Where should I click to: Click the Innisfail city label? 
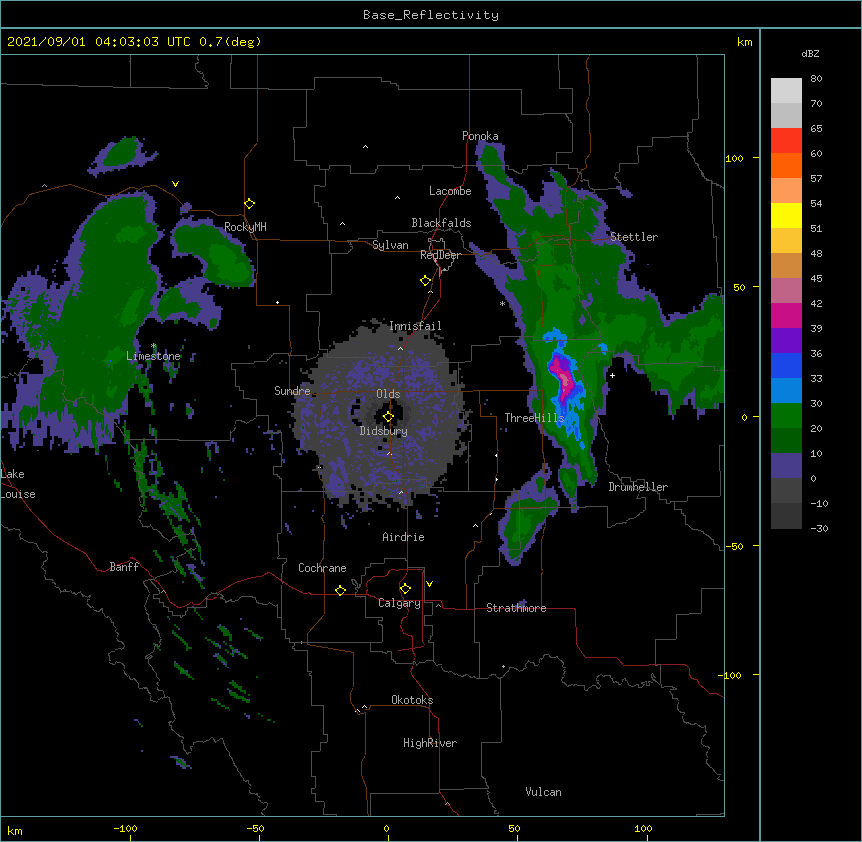point(415,326)
